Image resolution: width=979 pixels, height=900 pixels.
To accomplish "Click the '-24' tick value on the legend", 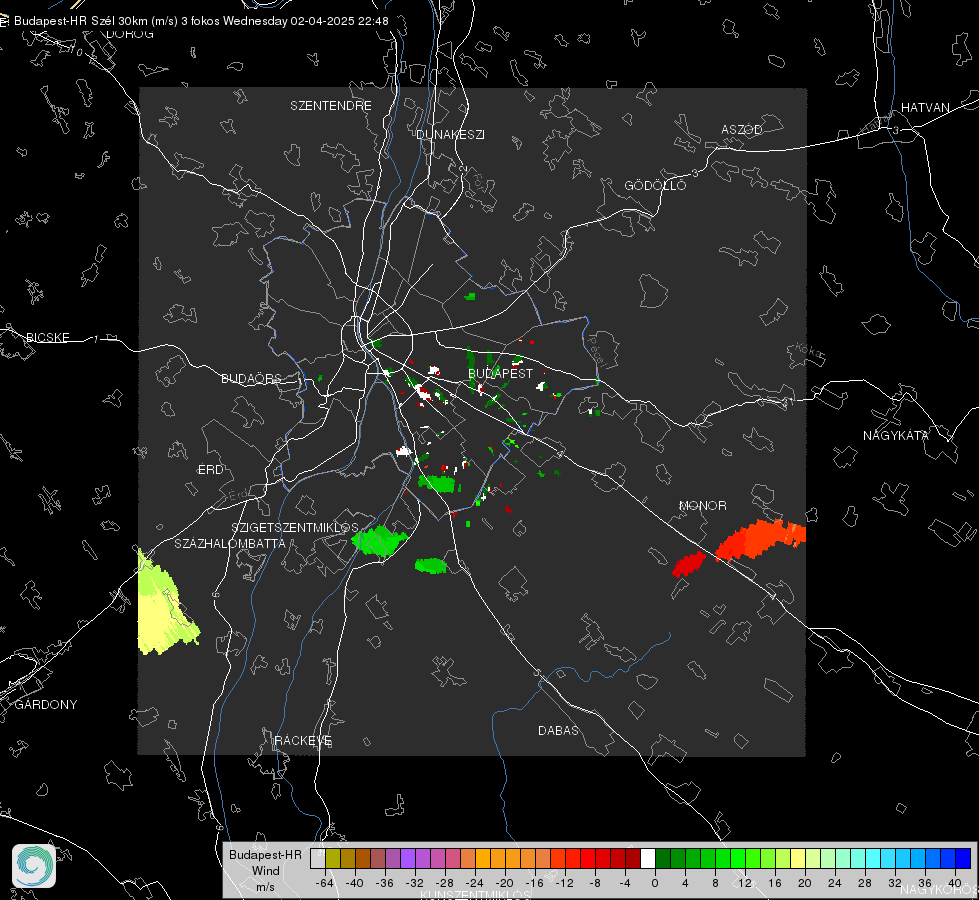I will (x=475, y=883).
